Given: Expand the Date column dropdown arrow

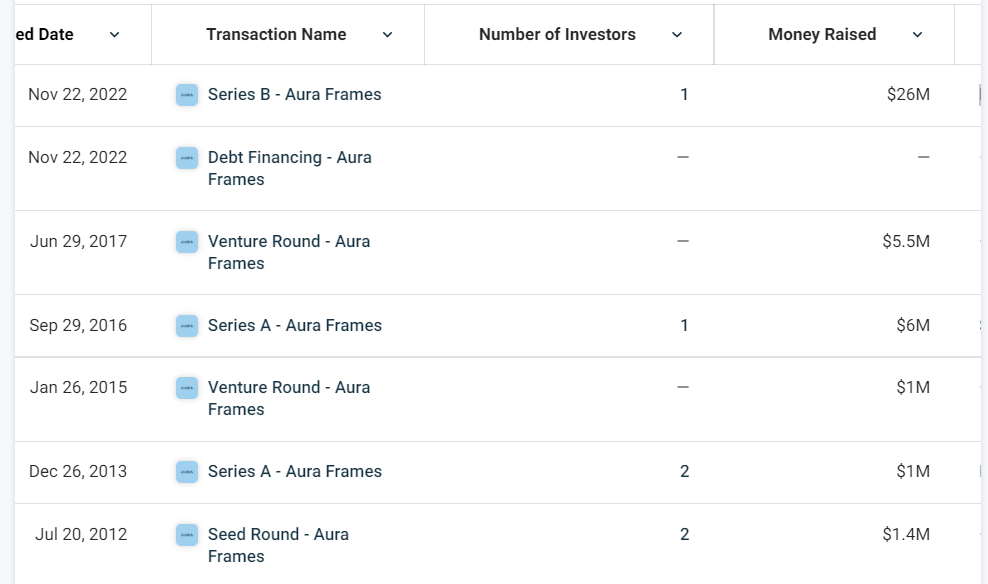Looking at the screenshot, I should (x=114, y=35).
